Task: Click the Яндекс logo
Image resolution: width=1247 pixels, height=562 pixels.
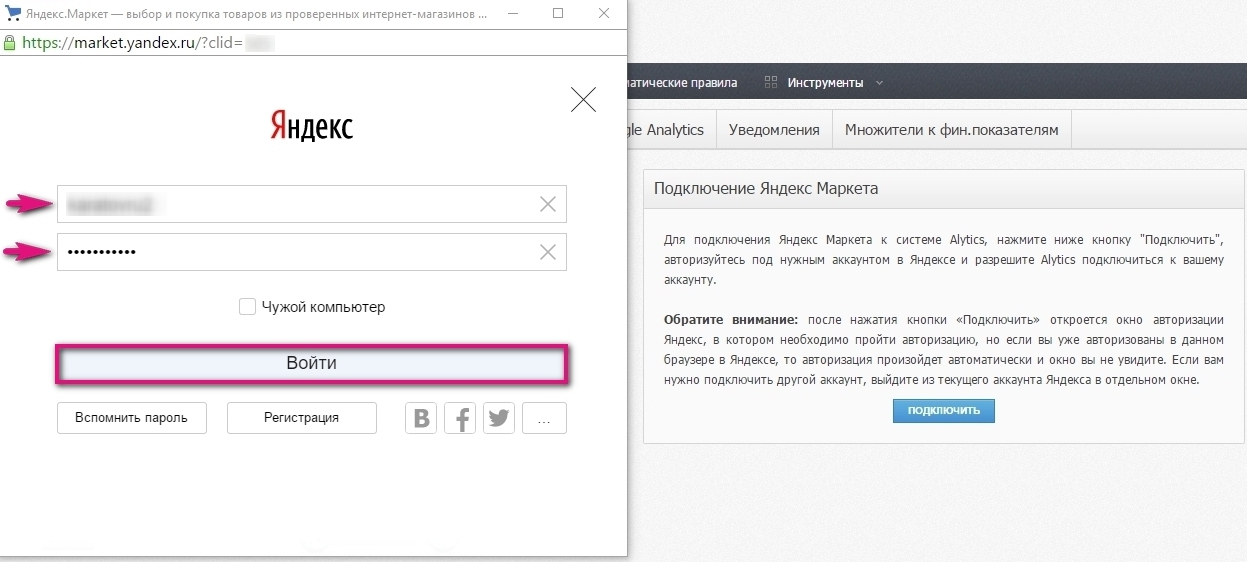Action: click(311, 126)
